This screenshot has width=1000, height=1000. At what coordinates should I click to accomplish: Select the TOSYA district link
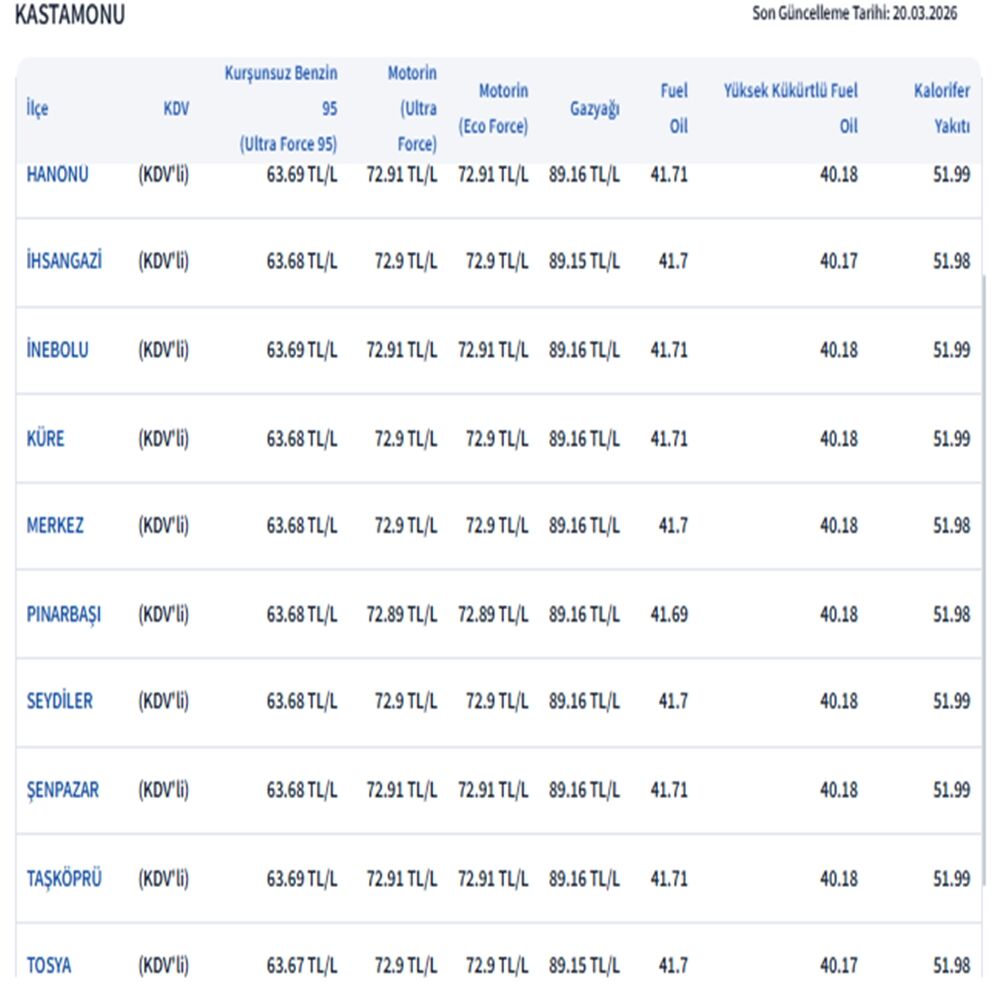click(x=48, y=966)
